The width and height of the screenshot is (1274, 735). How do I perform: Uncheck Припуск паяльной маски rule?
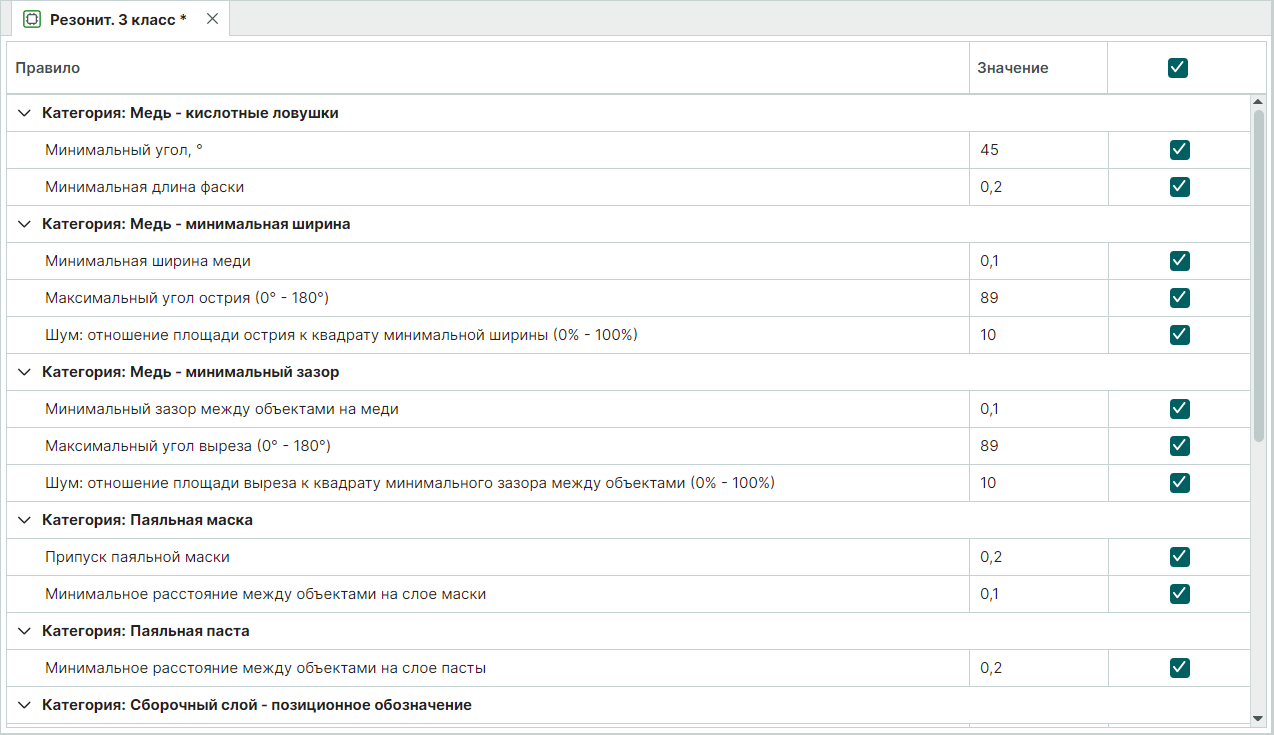[x=1179, y=557]
